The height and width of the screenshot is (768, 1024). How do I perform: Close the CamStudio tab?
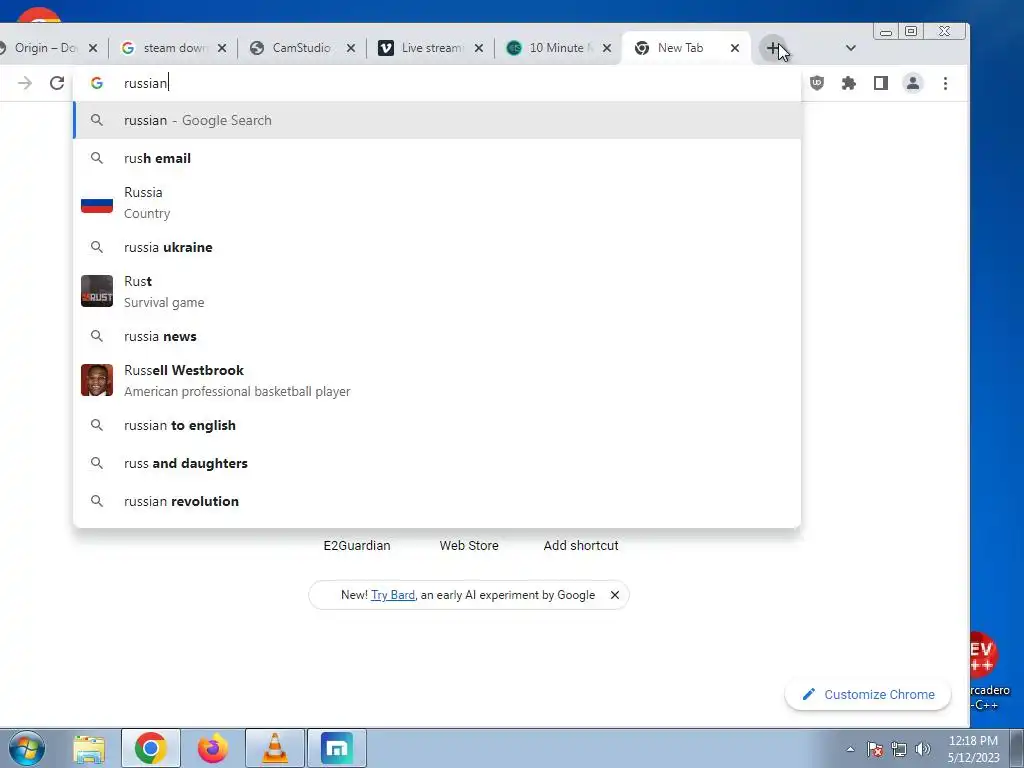351,48
